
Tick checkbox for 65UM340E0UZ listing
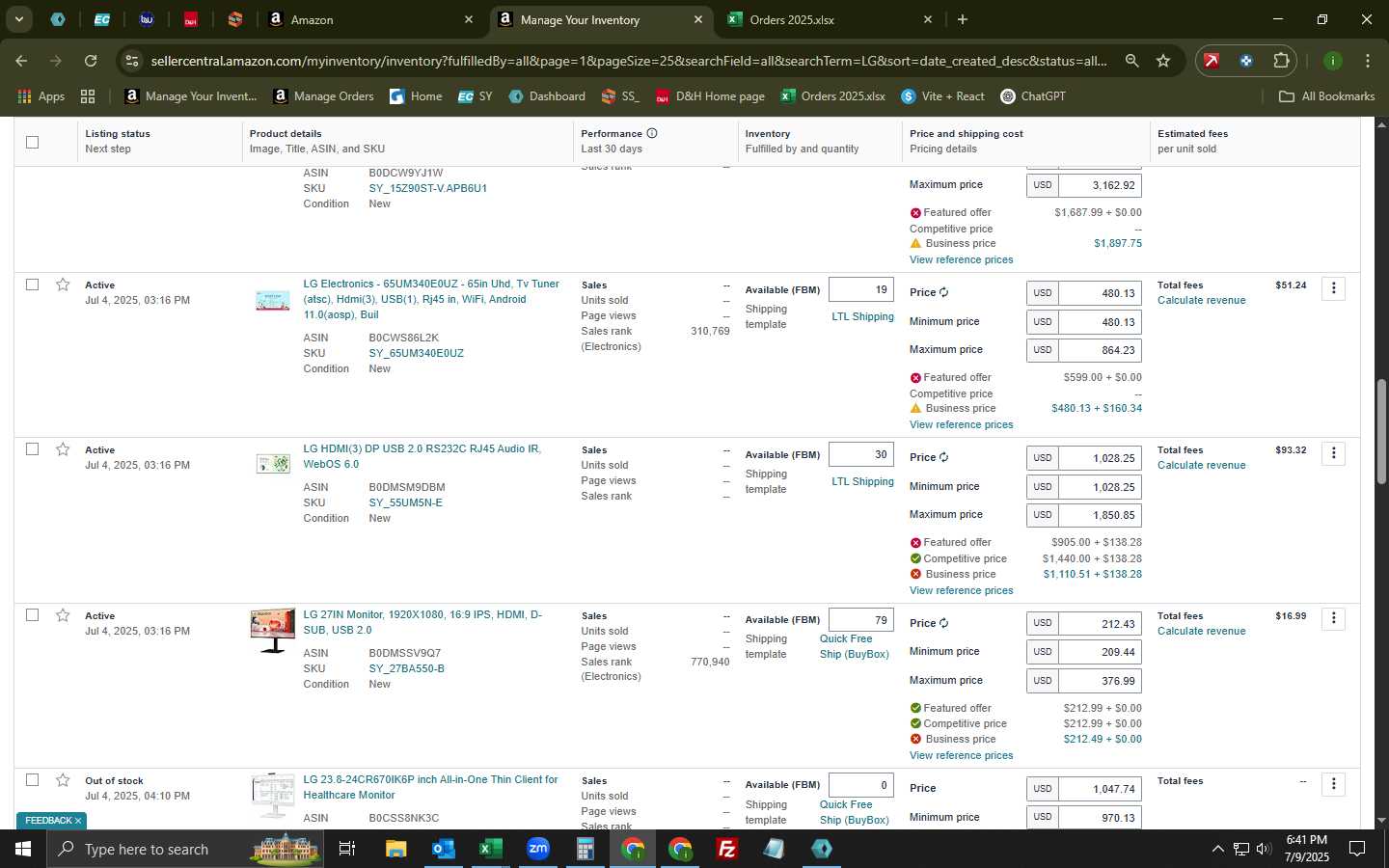(x=32, y=285)
